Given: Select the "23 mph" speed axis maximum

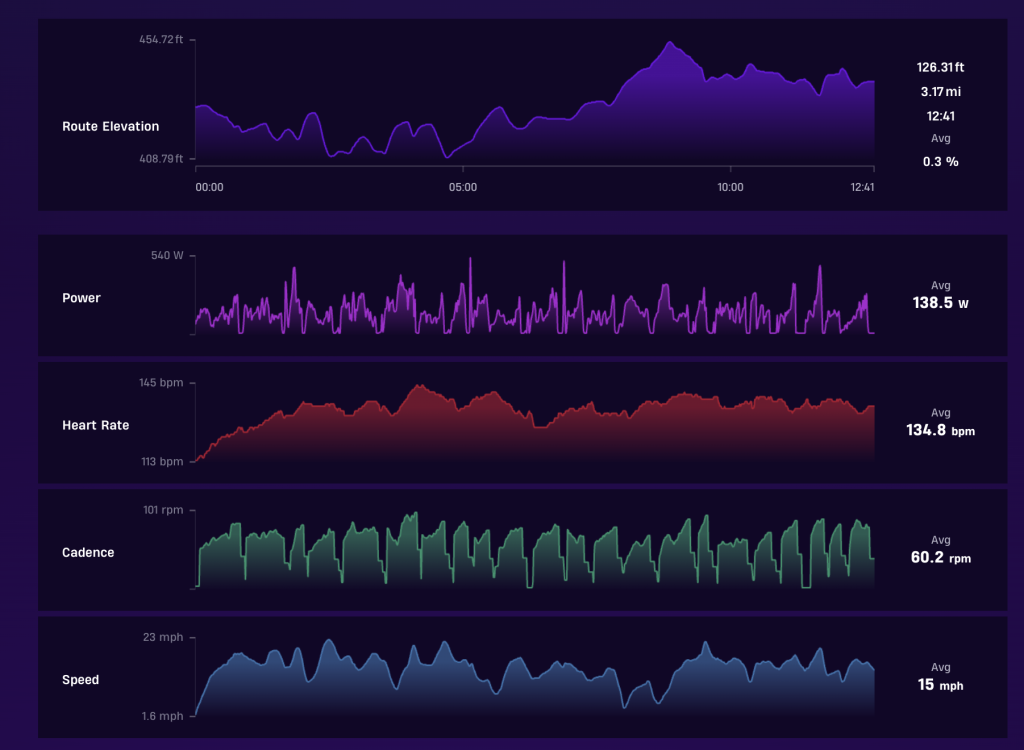Looking at the screenshot, I should coord(163,638).
